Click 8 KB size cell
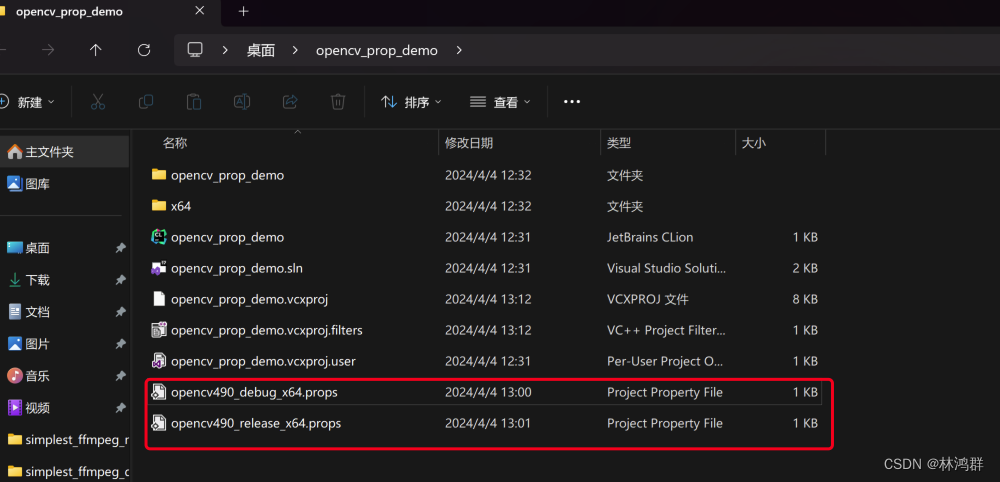The width and height of the screenshot is (1000, 482). 805,299
